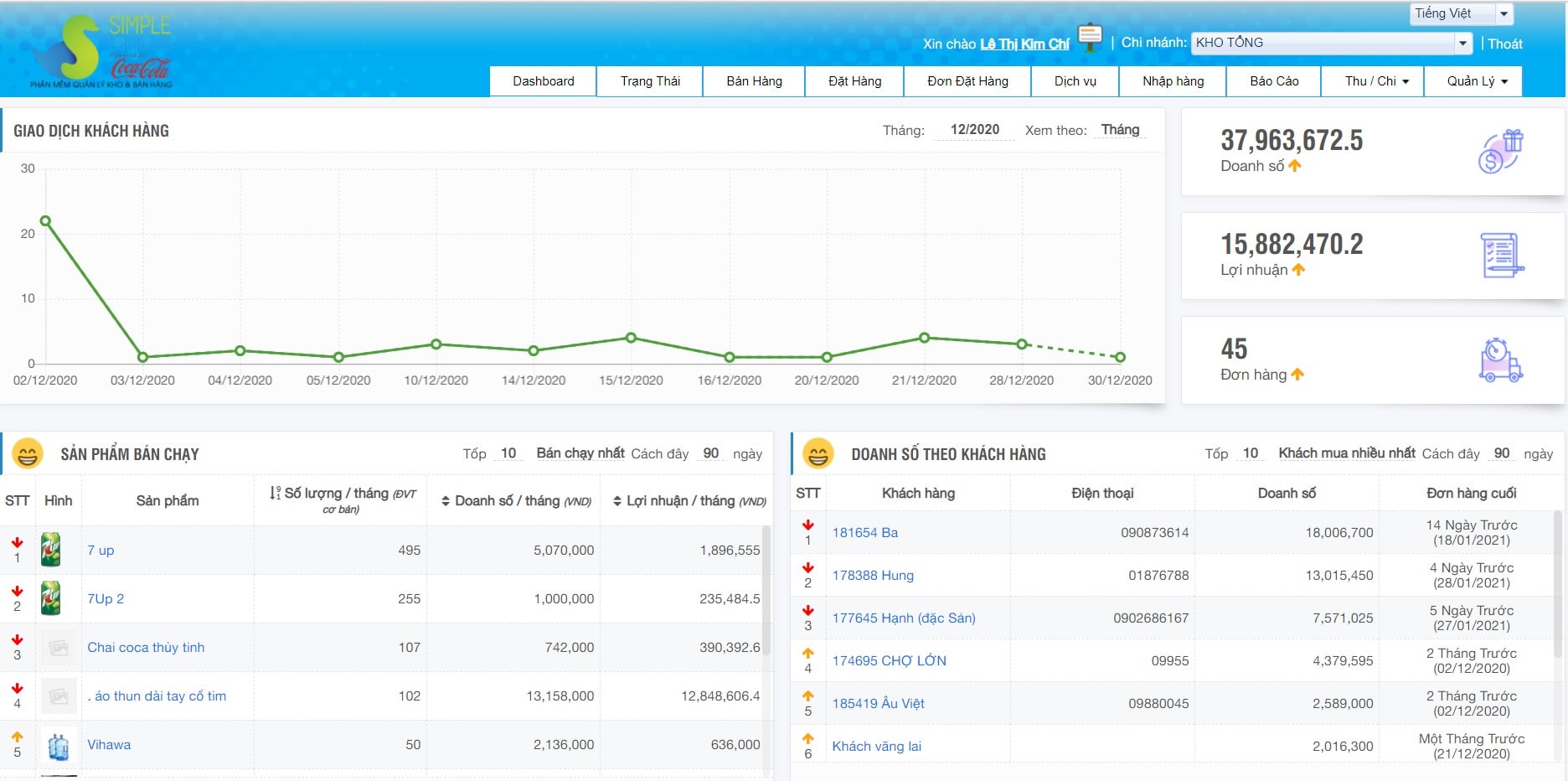Viewport: 1568px width, 781px height.
Task: Click the Vihawa water bottle thumbnail
Action: [x=59, y=745]
